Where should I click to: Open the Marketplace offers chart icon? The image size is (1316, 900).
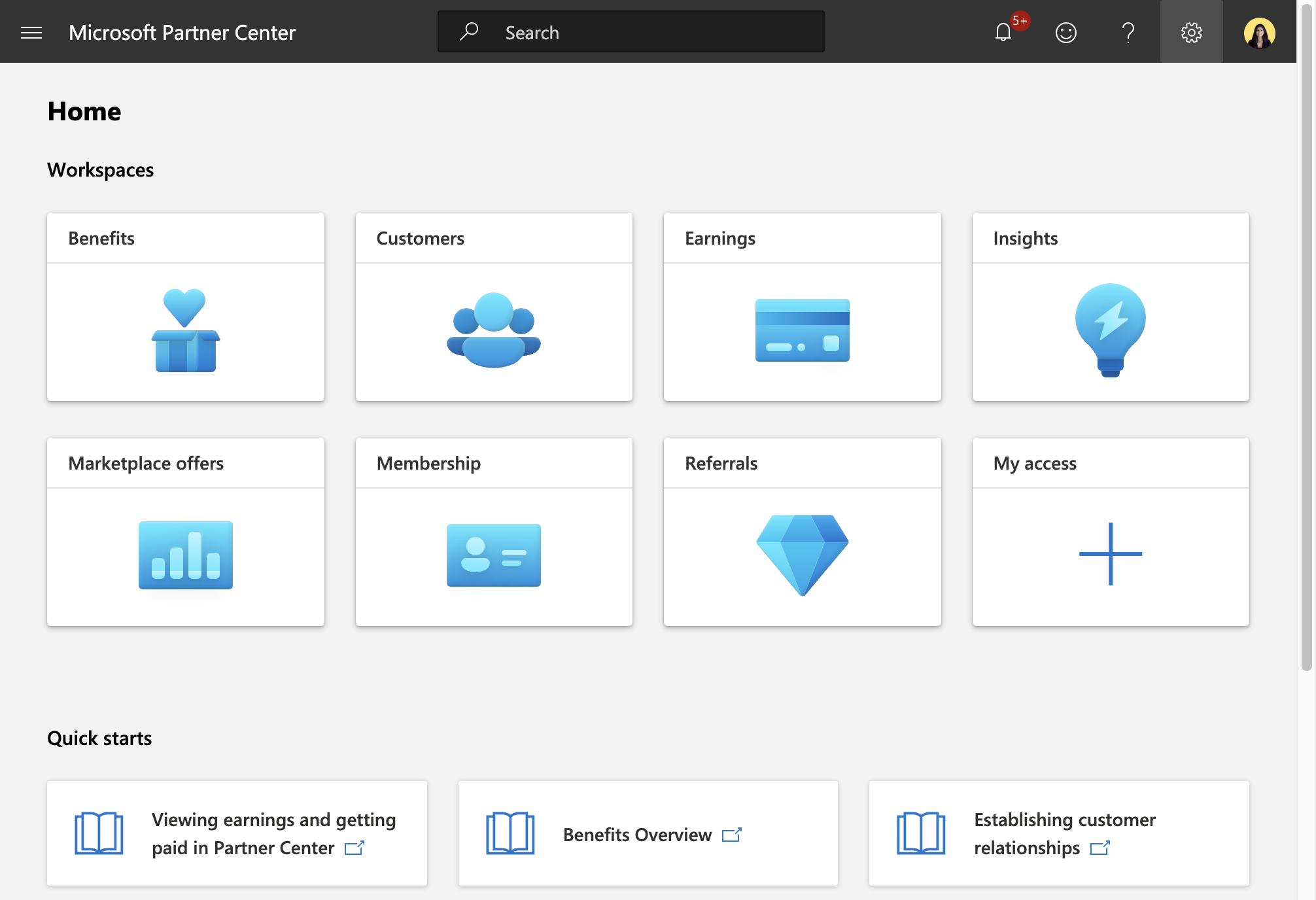point(186,555)
